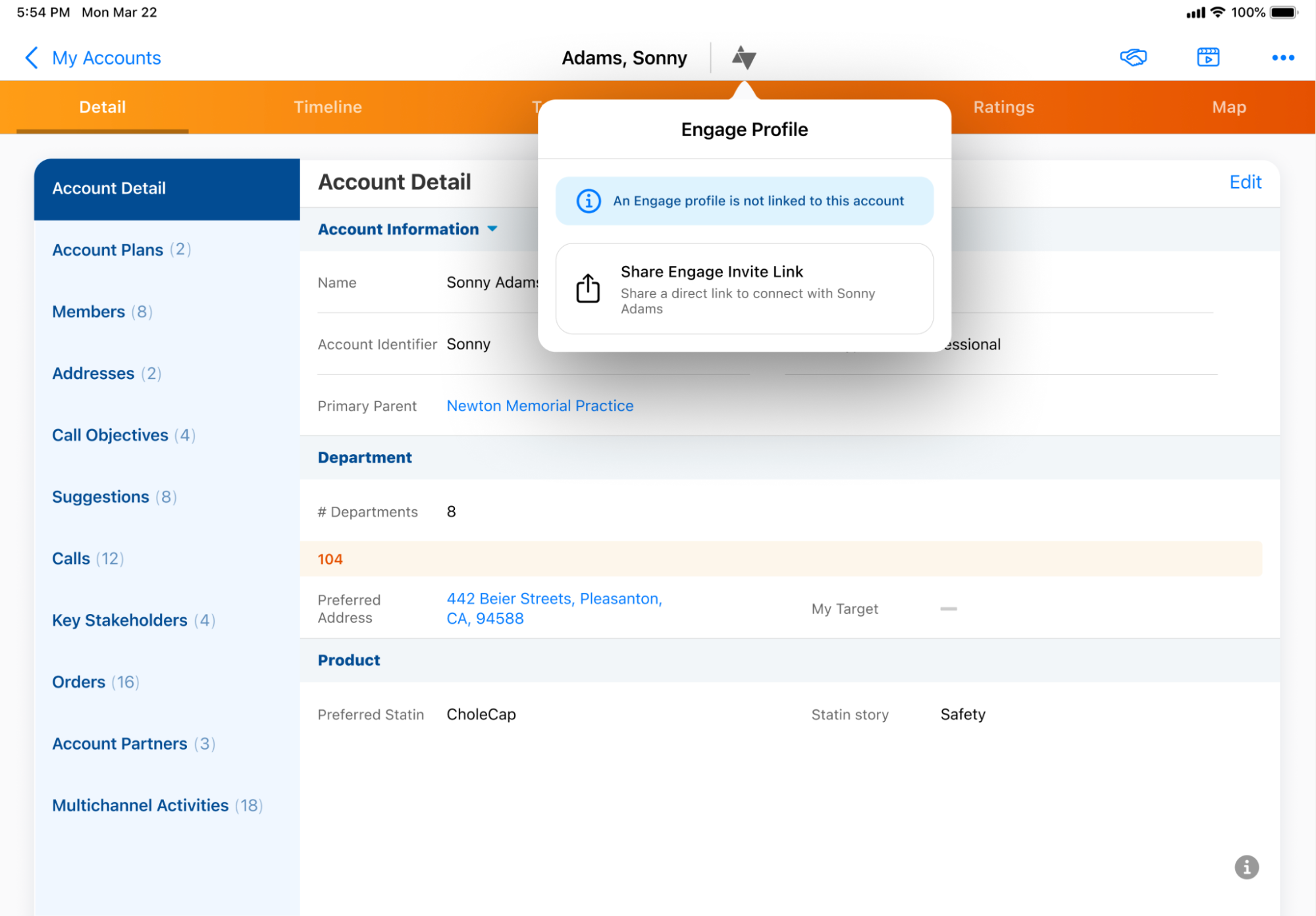1316x916 pixels.
Task: Click the blue info icon in banner
Action: click(x=589, y=201)
